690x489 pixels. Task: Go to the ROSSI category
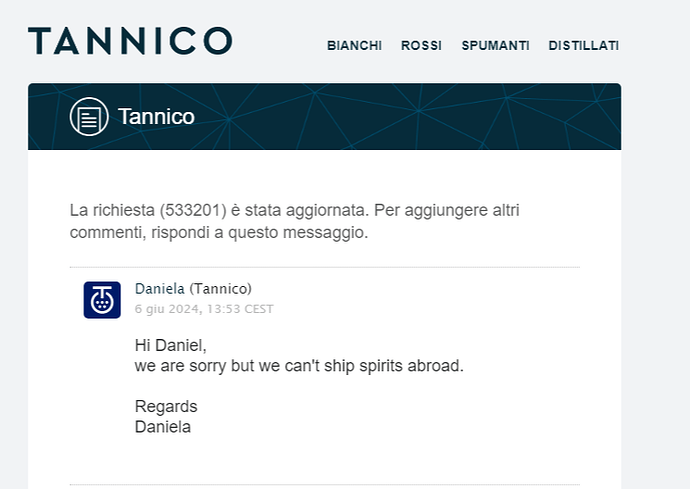(x=421, y=46)
